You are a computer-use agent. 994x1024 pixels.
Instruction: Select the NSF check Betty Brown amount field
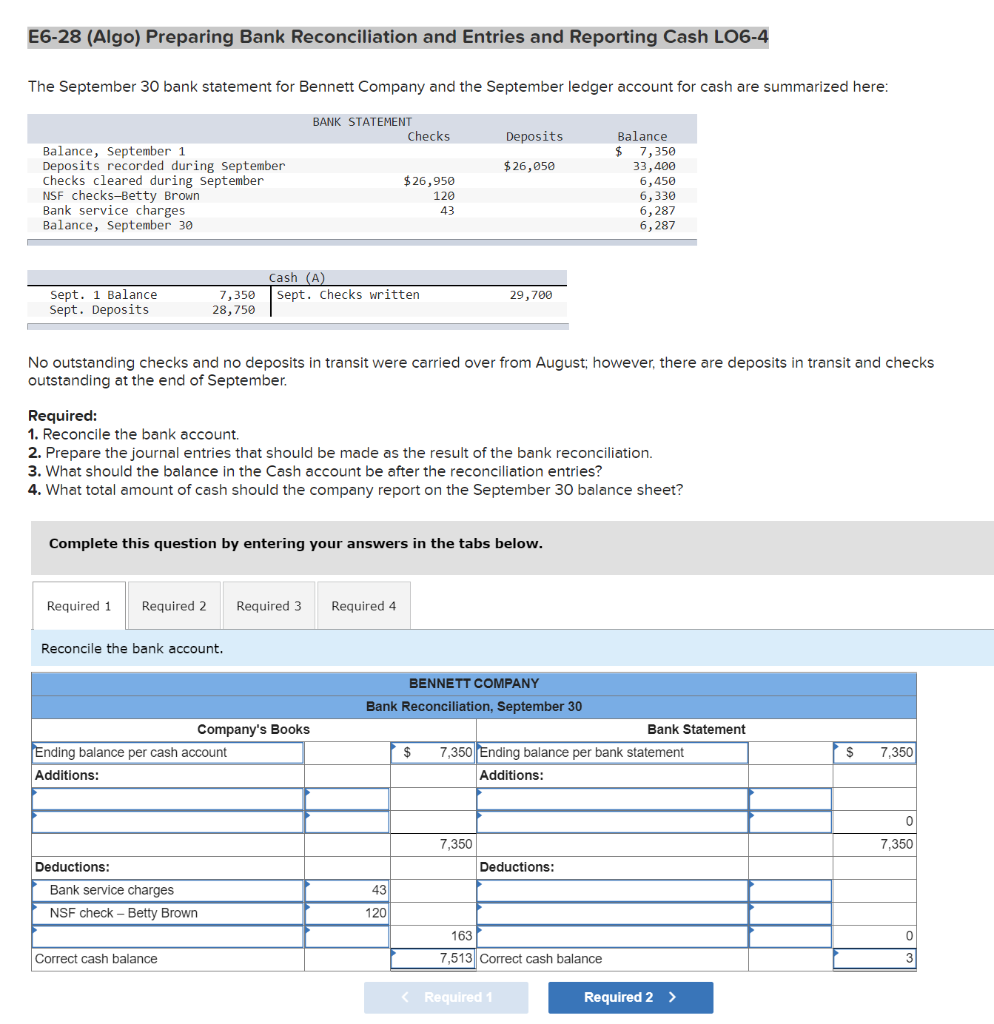tap(346, 913)
